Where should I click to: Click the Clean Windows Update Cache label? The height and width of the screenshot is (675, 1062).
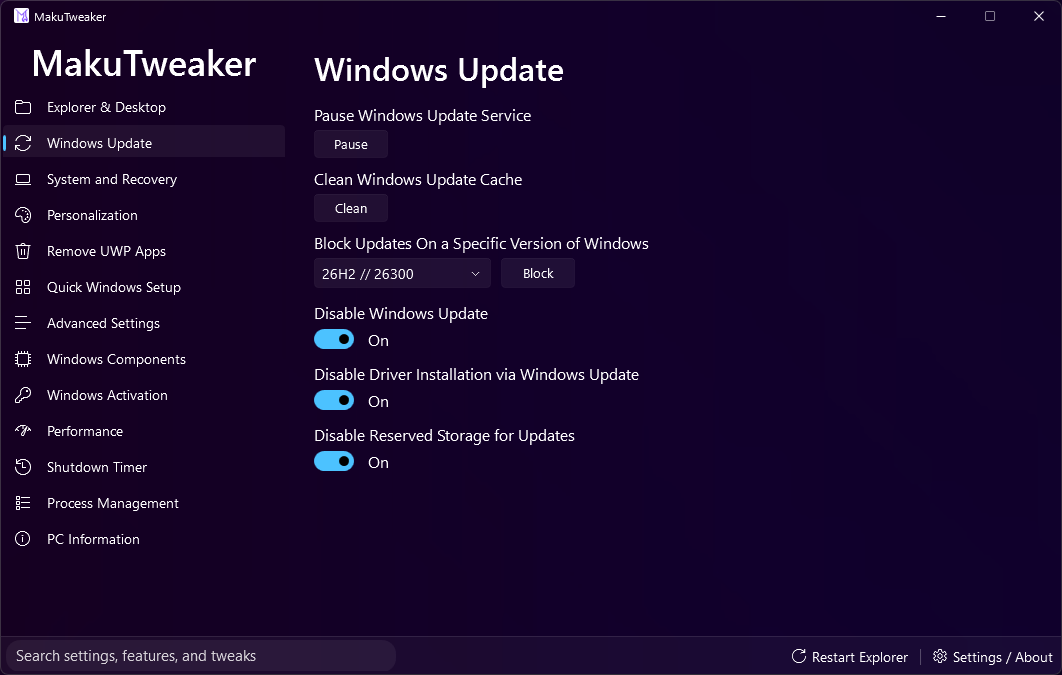click(418, 179)
